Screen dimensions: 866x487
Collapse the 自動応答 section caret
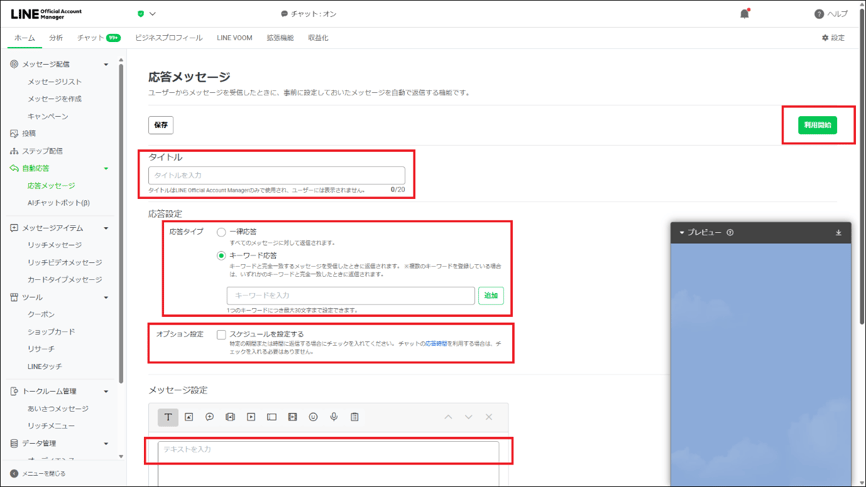[x=106, y=168]
